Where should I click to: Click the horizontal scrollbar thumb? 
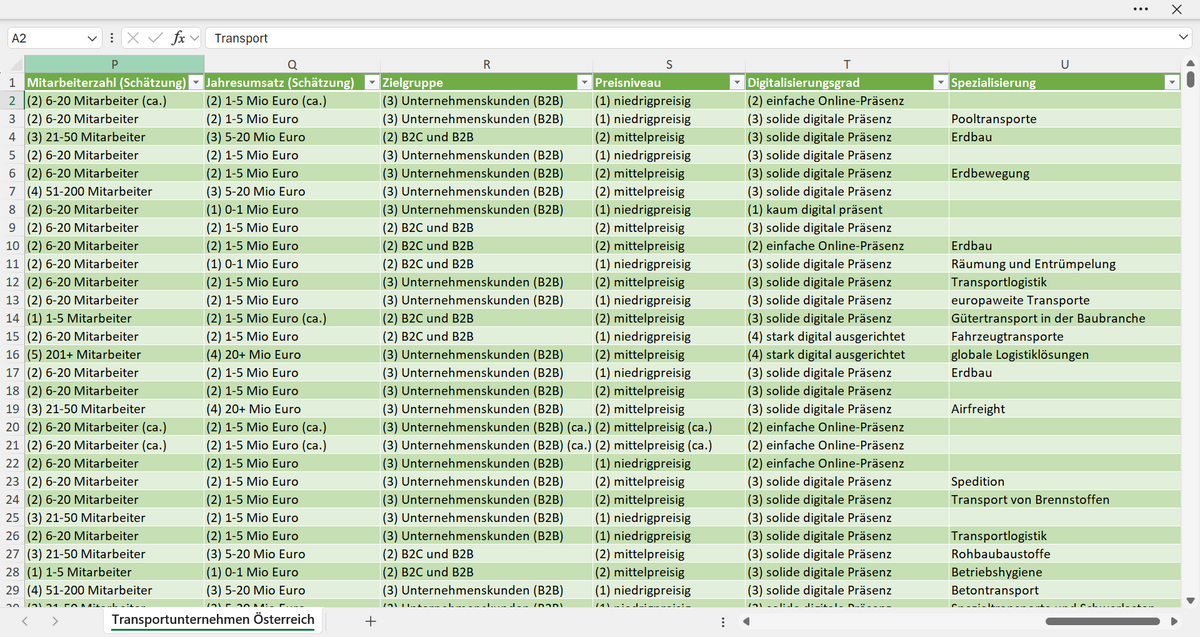tap(1102, 621)
